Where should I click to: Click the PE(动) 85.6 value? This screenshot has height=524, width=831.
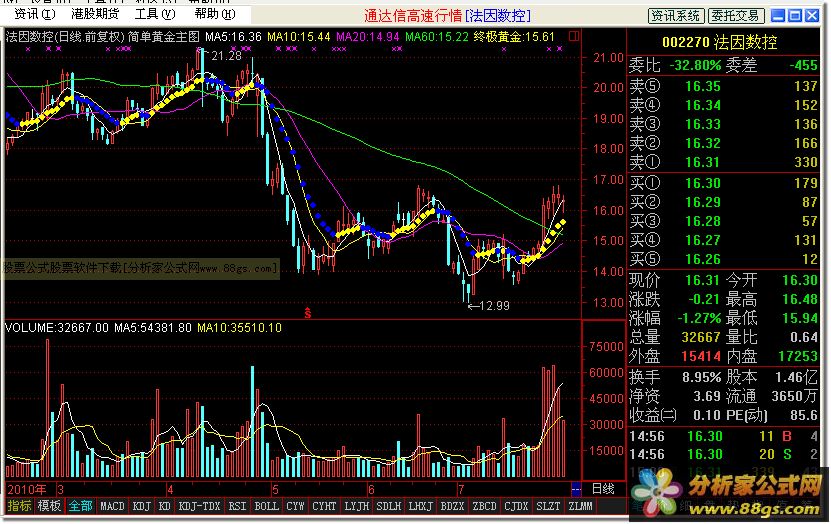[x=803, y=415]
